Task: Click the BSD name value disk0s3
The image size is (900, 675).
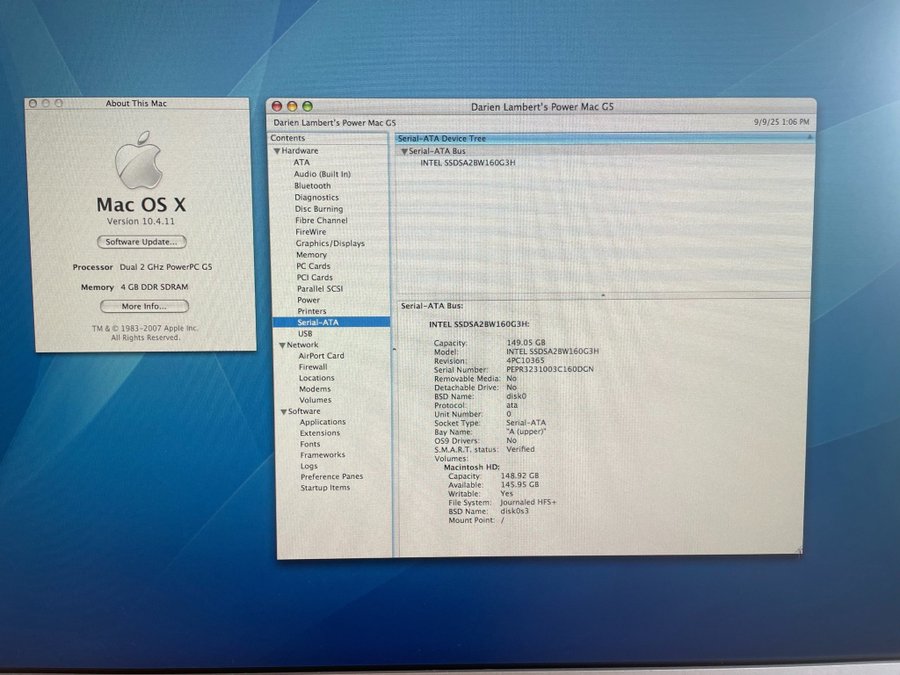Action: (514, 511)
